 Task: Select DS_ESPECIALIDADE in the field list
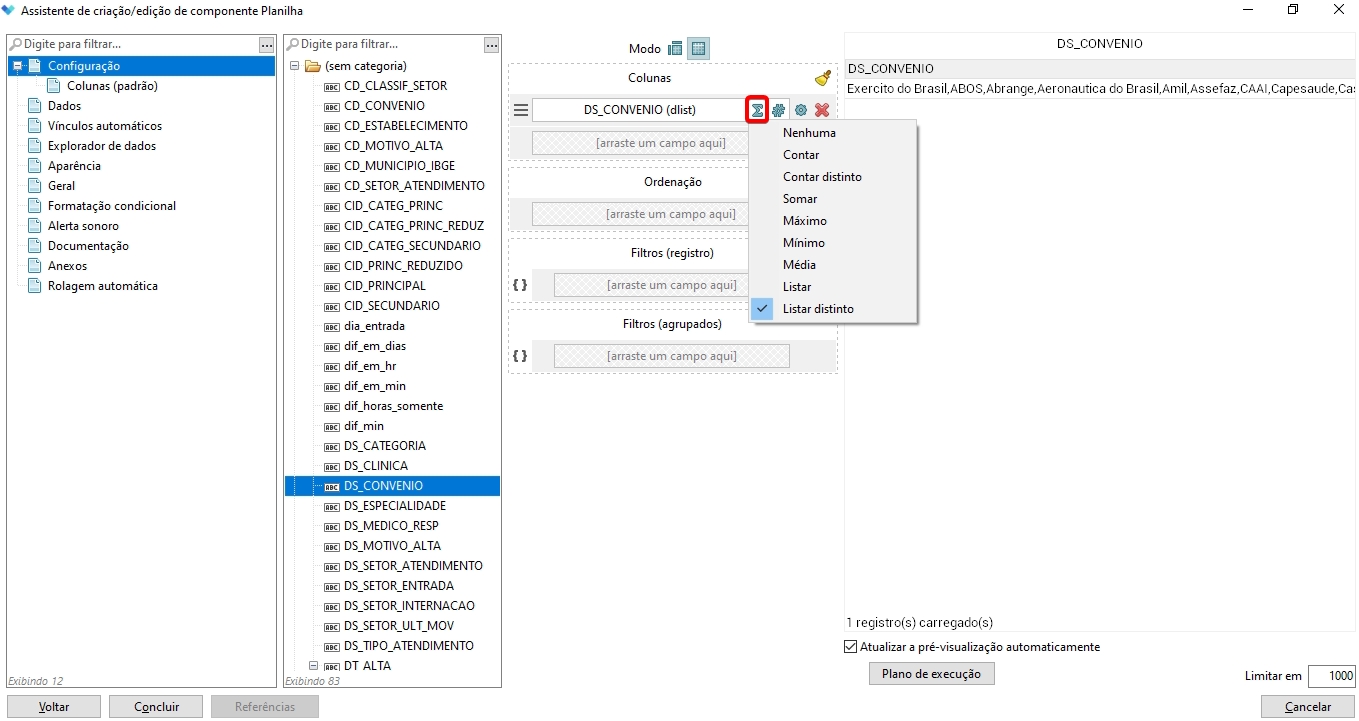coord(394,506)
